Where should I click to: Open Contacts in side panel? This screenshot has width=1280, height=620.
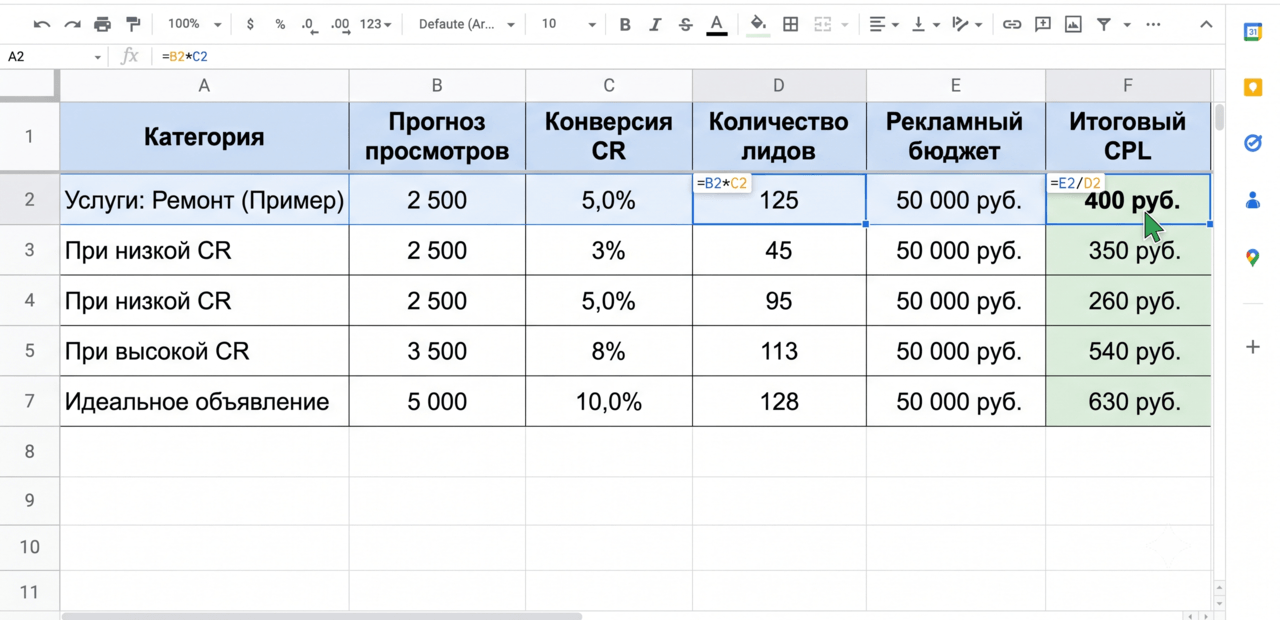1253,201
